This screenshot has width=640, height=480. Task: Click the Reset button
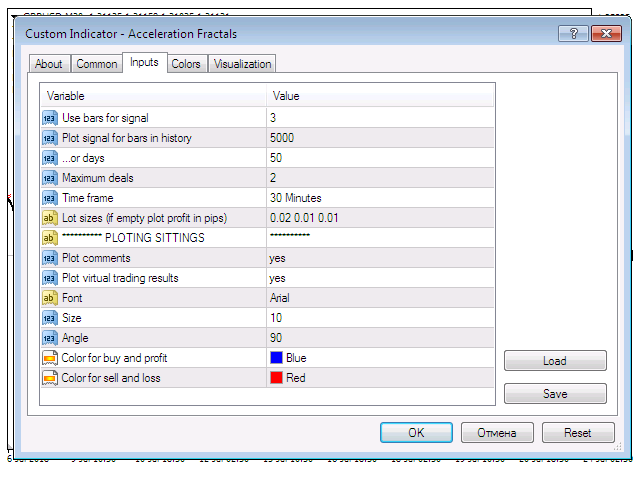pyautogui.click(x=578, y=433)
